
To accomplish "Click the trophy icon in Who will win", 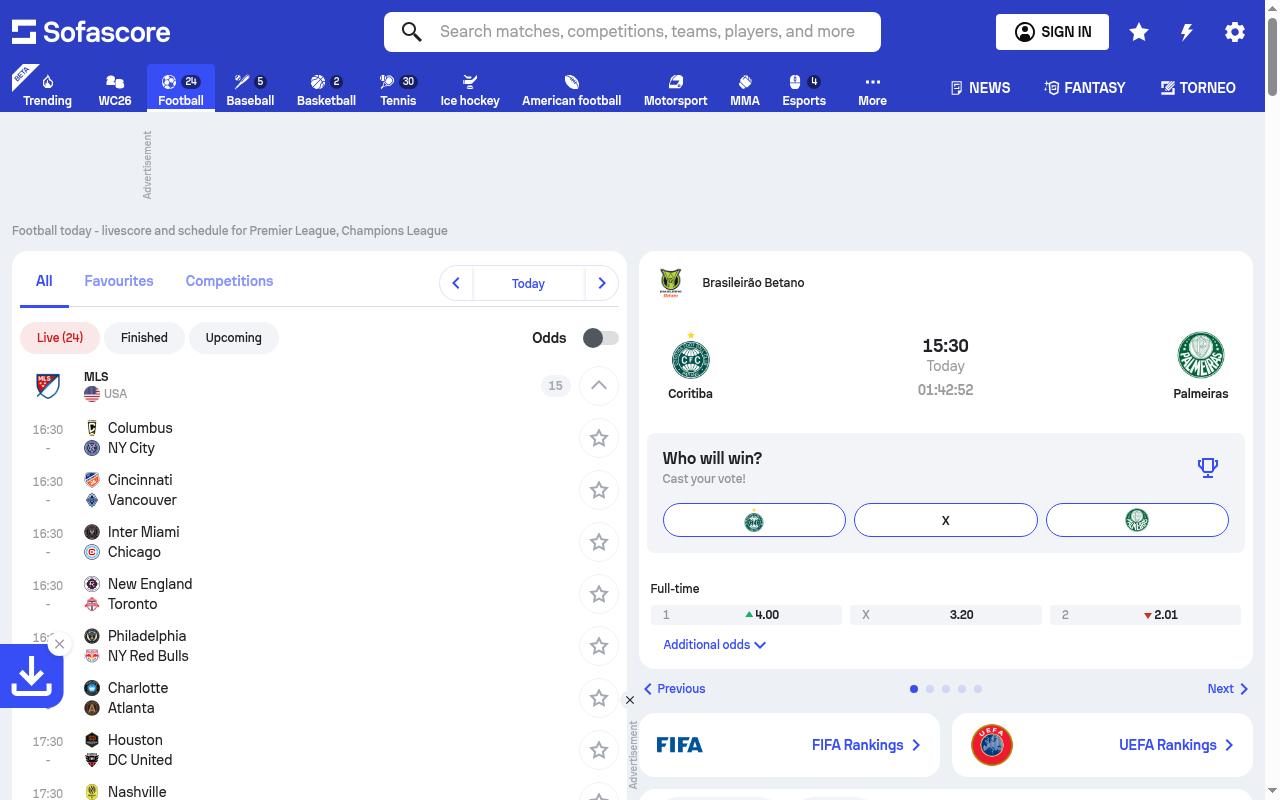I will 1208,467.
